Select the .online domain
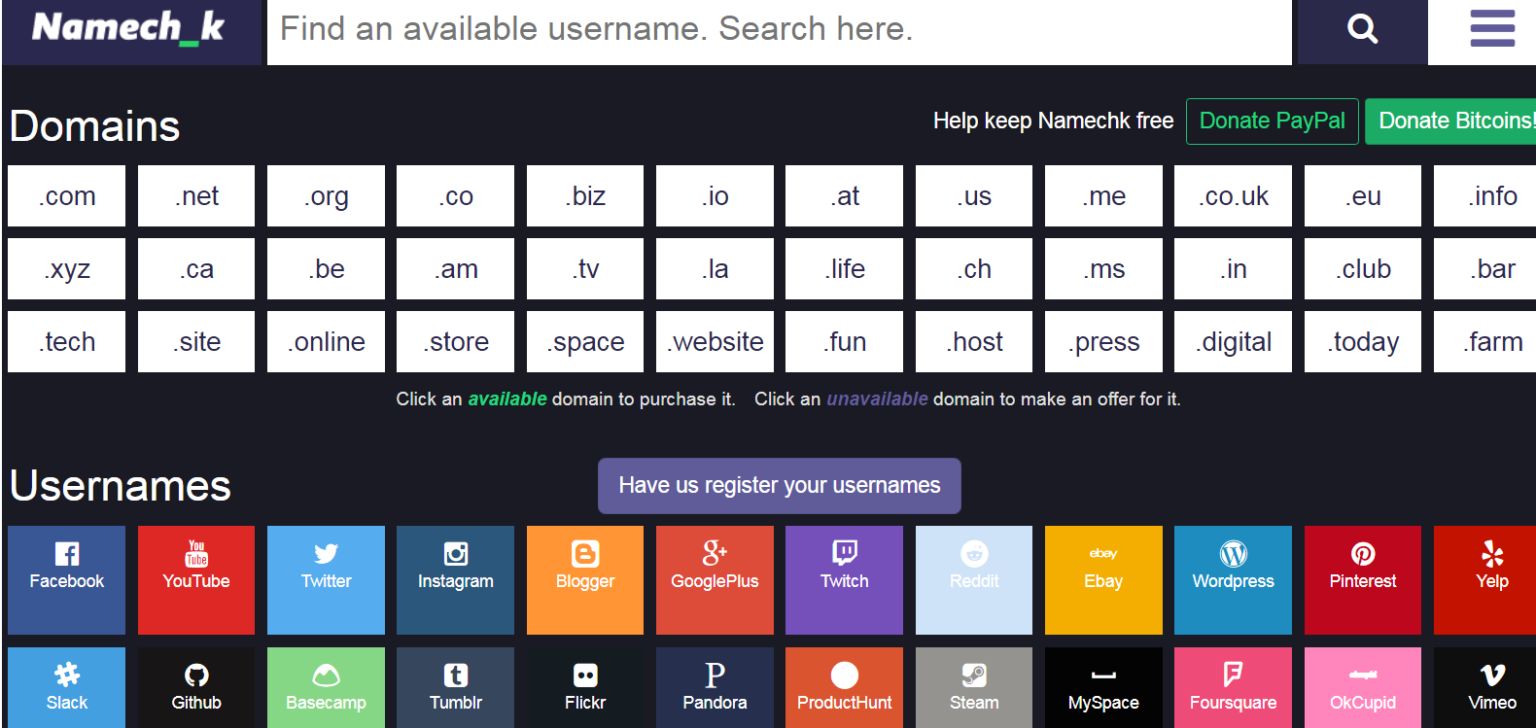The width and height of the screenshot is (1536, 728). 326,342
